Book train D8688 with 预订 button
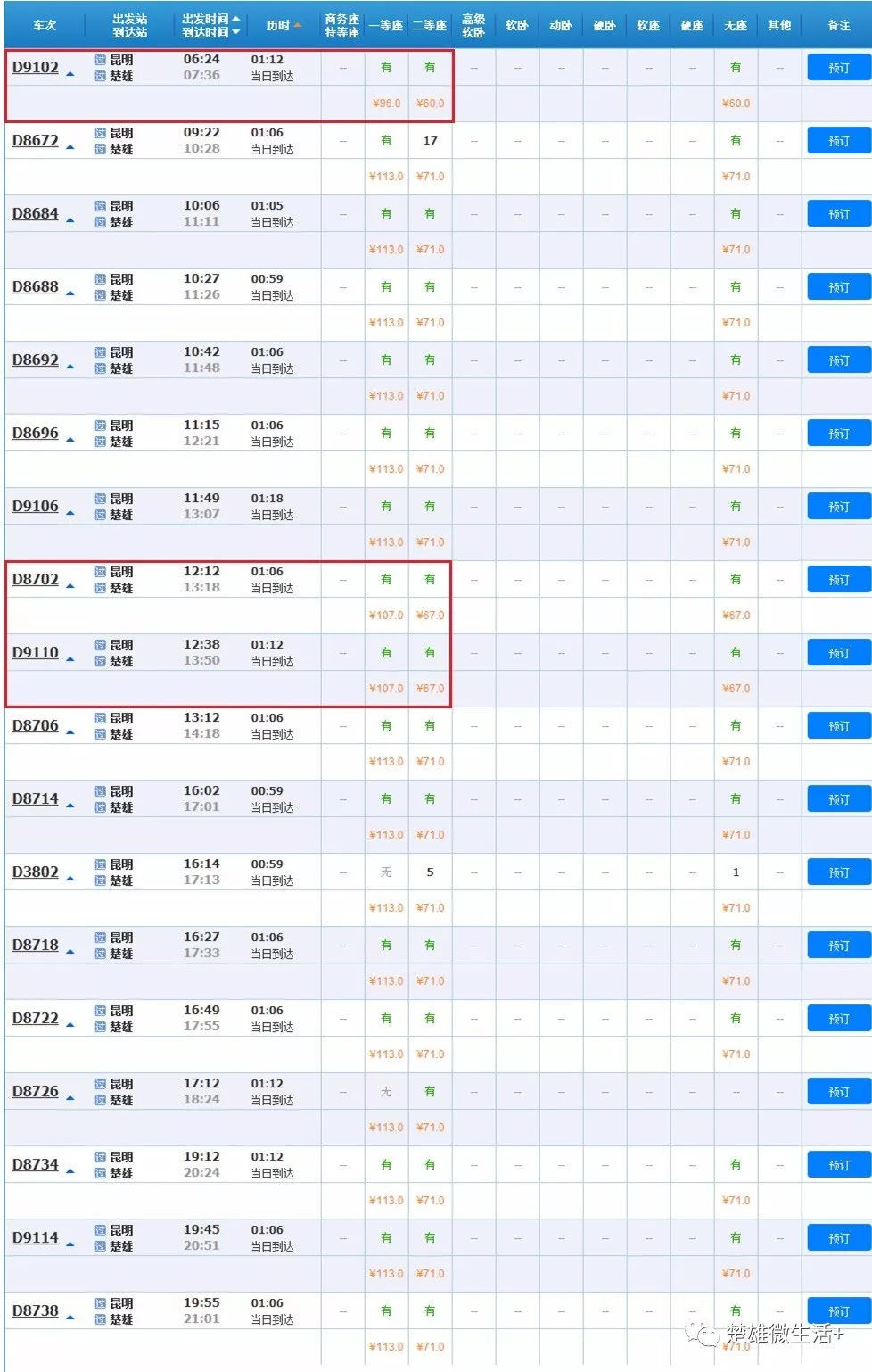Viewport: 872px width, 1372px height. tap(839, 287)
